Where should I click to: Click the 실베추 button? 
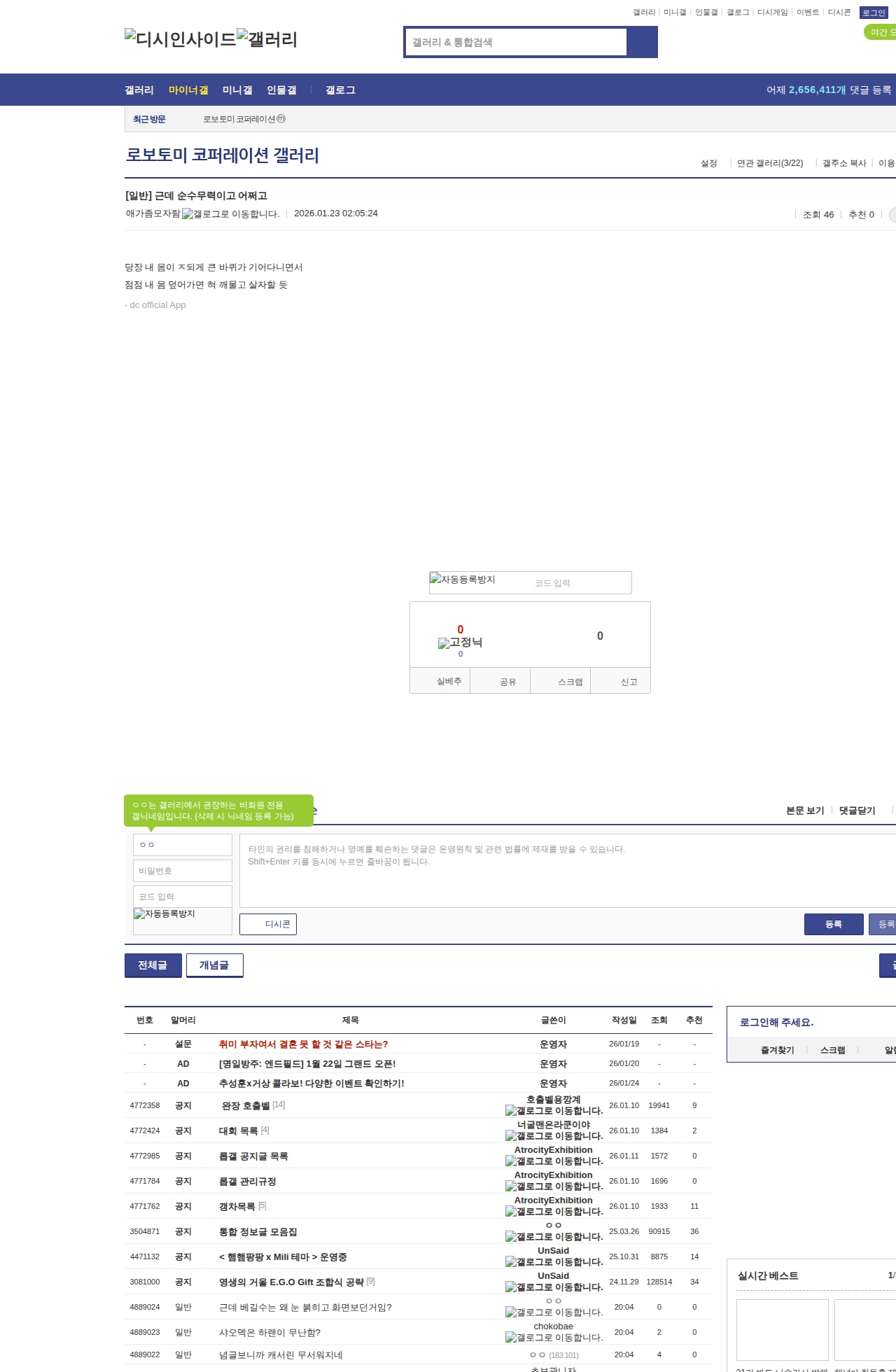tap(440, 681)
